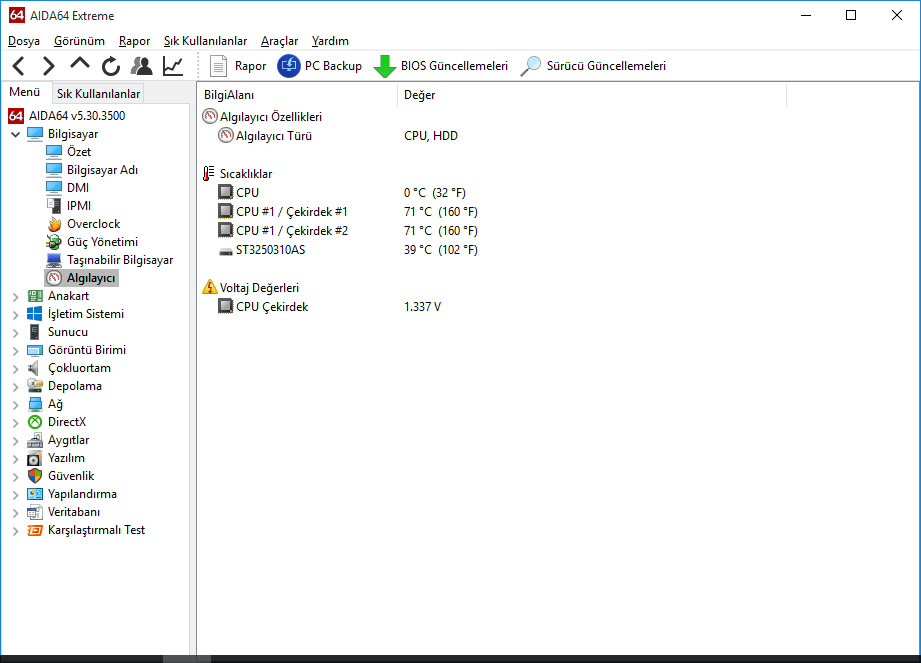
Task: Click the İşletim Sistemi Windows logo icon
Action: point(35,314)
